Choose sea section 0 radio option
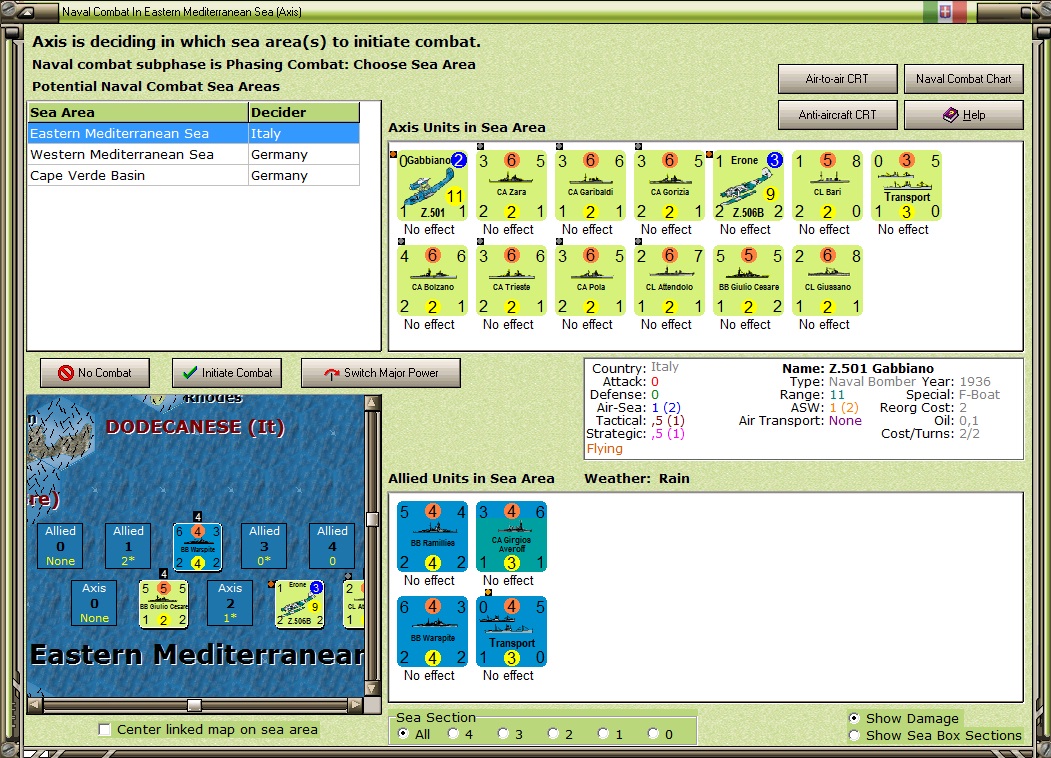 coord(653,734)
